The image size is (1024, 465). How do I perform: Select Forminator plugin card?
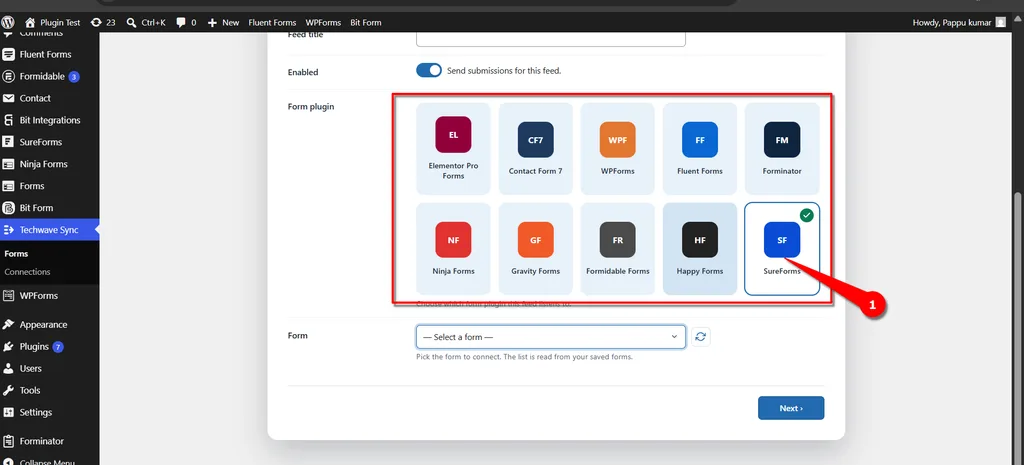pos(782,148)
